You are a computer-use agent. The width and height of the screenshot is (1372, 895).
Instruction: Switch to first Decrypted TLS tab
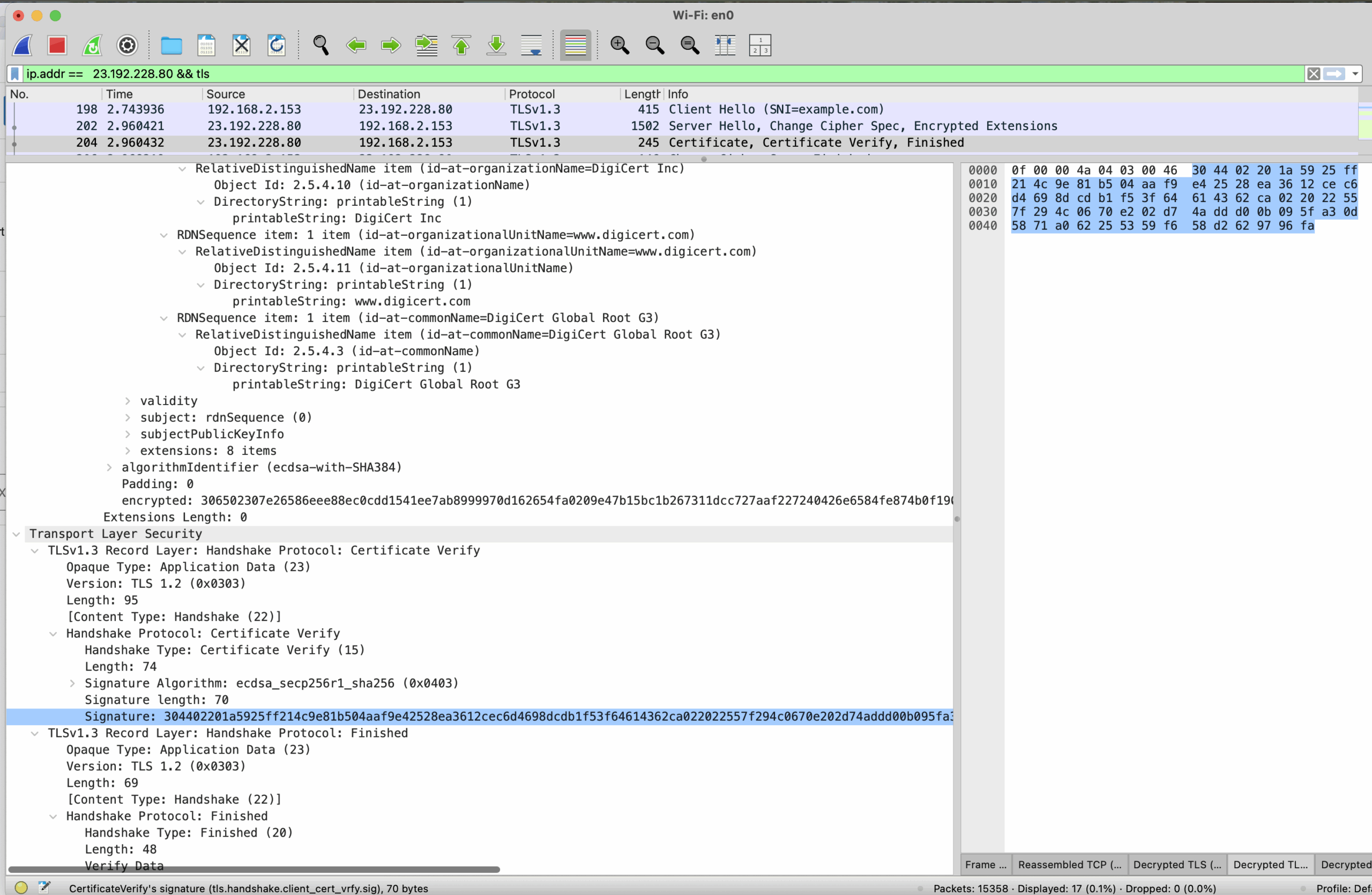tap(1177, 864)
